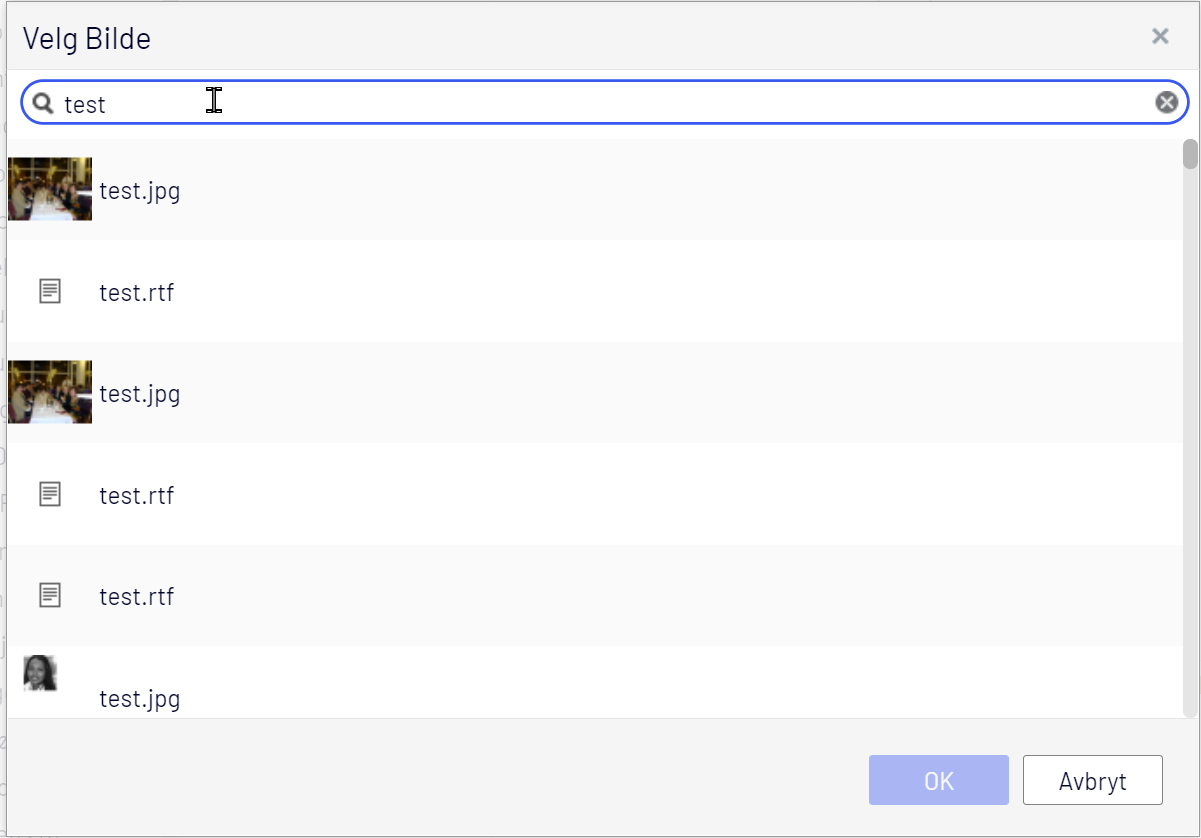
Task: Pick the third test.rtf file name
Action: [x=137, y=596]
